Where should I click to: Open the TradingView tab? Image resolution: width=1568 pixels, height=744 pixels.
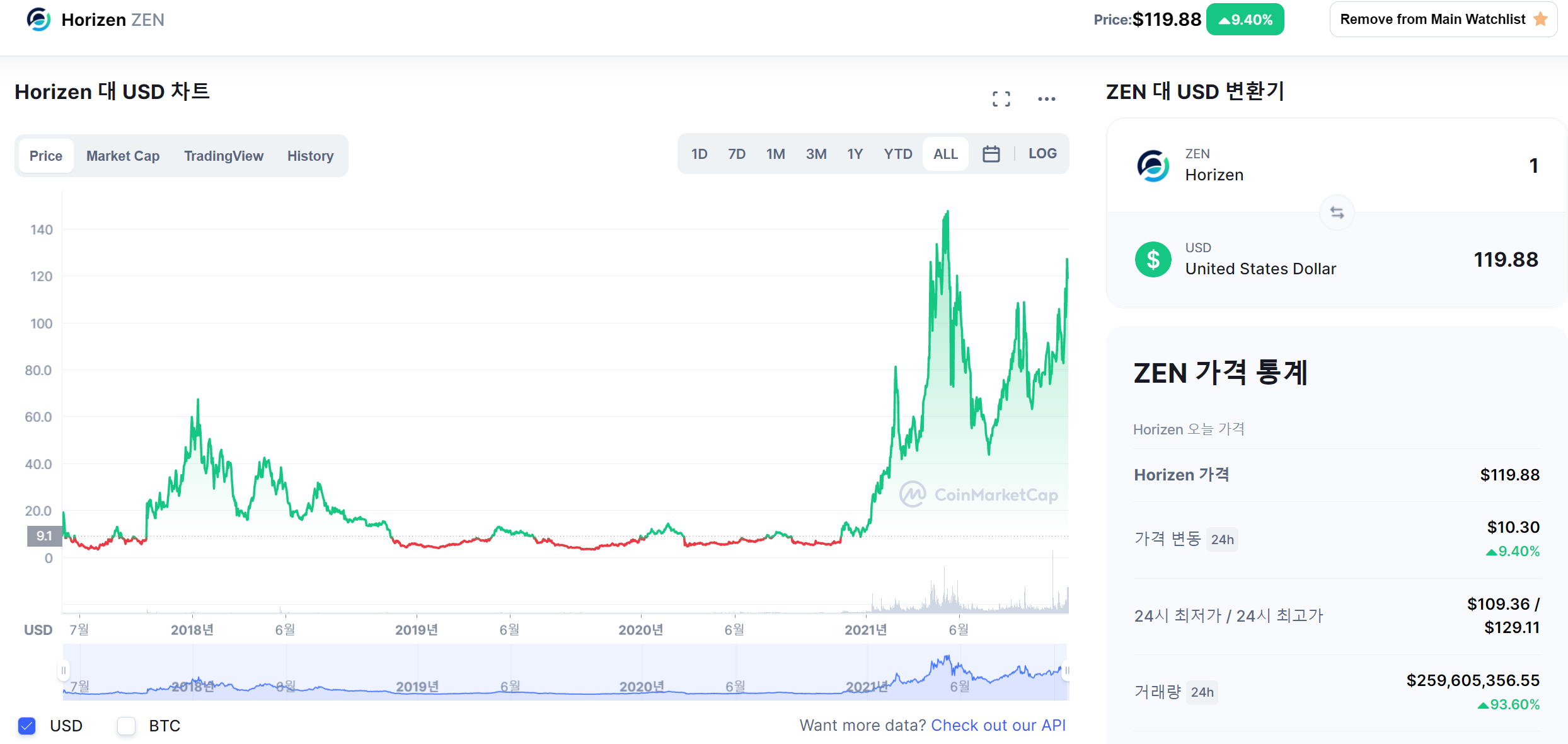click(x=223, y=156)
